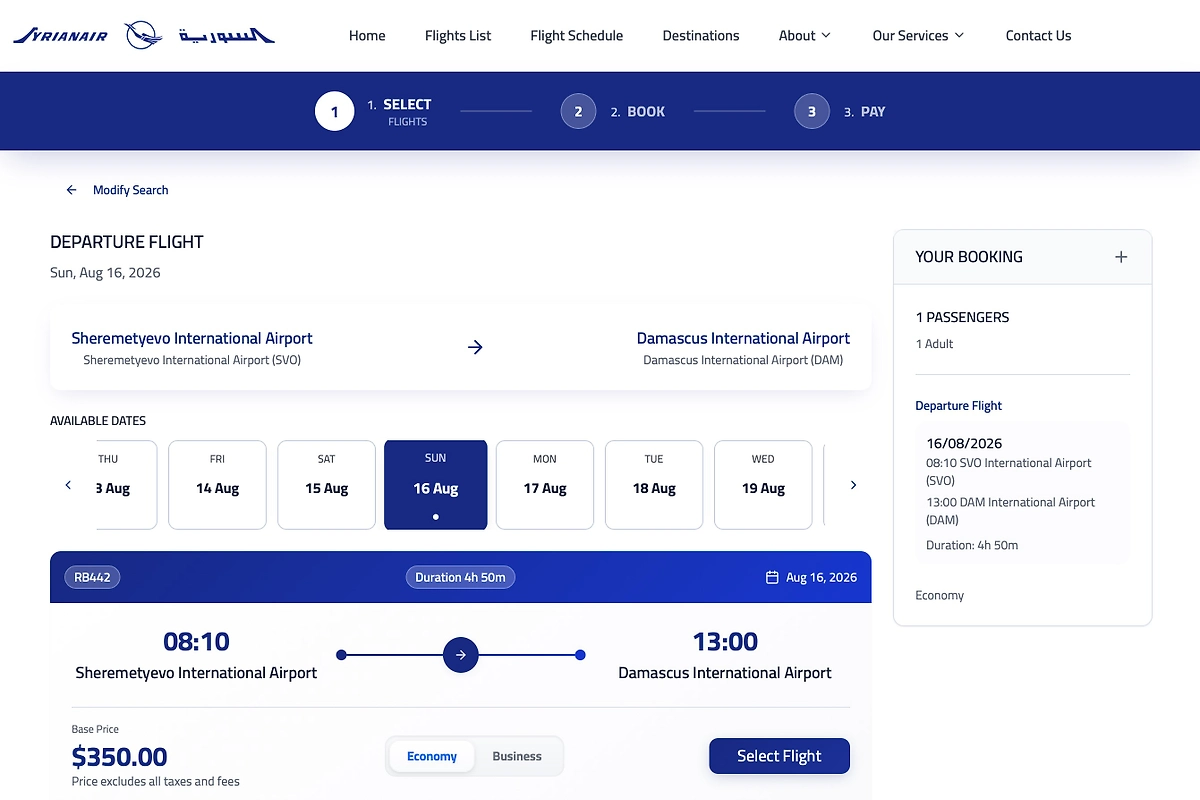This screenshot has width=1200, height=800.
Task: Select the Economy fare class
Action: [x=432, y=756]
